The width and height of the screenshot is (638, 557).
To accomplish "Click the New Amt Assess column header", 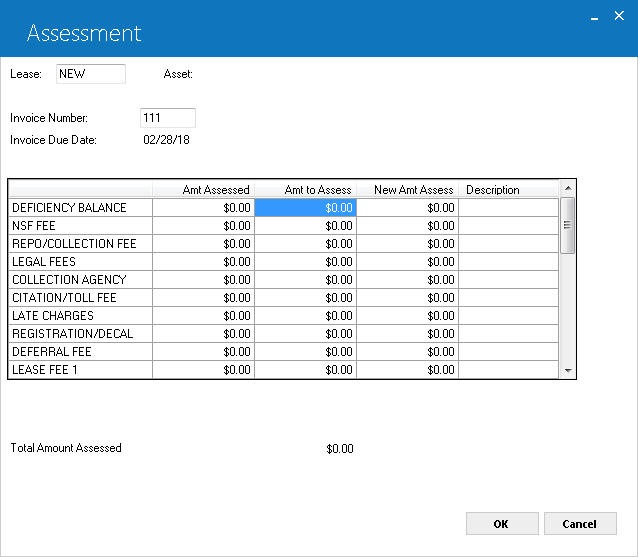I will pos(408,190).
